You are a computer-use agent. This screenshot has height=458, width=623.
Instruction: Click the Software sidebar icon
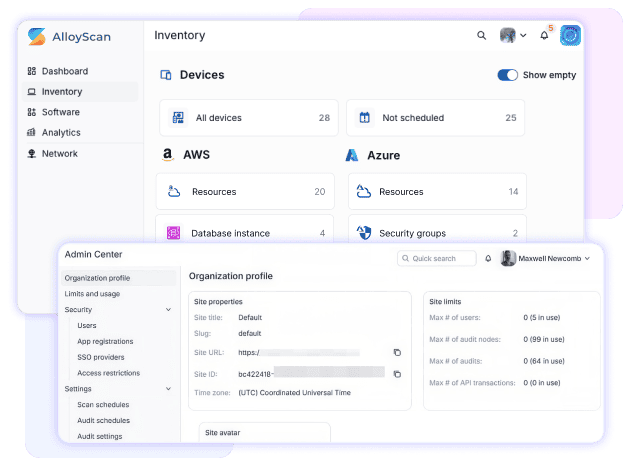click(32, 112)
